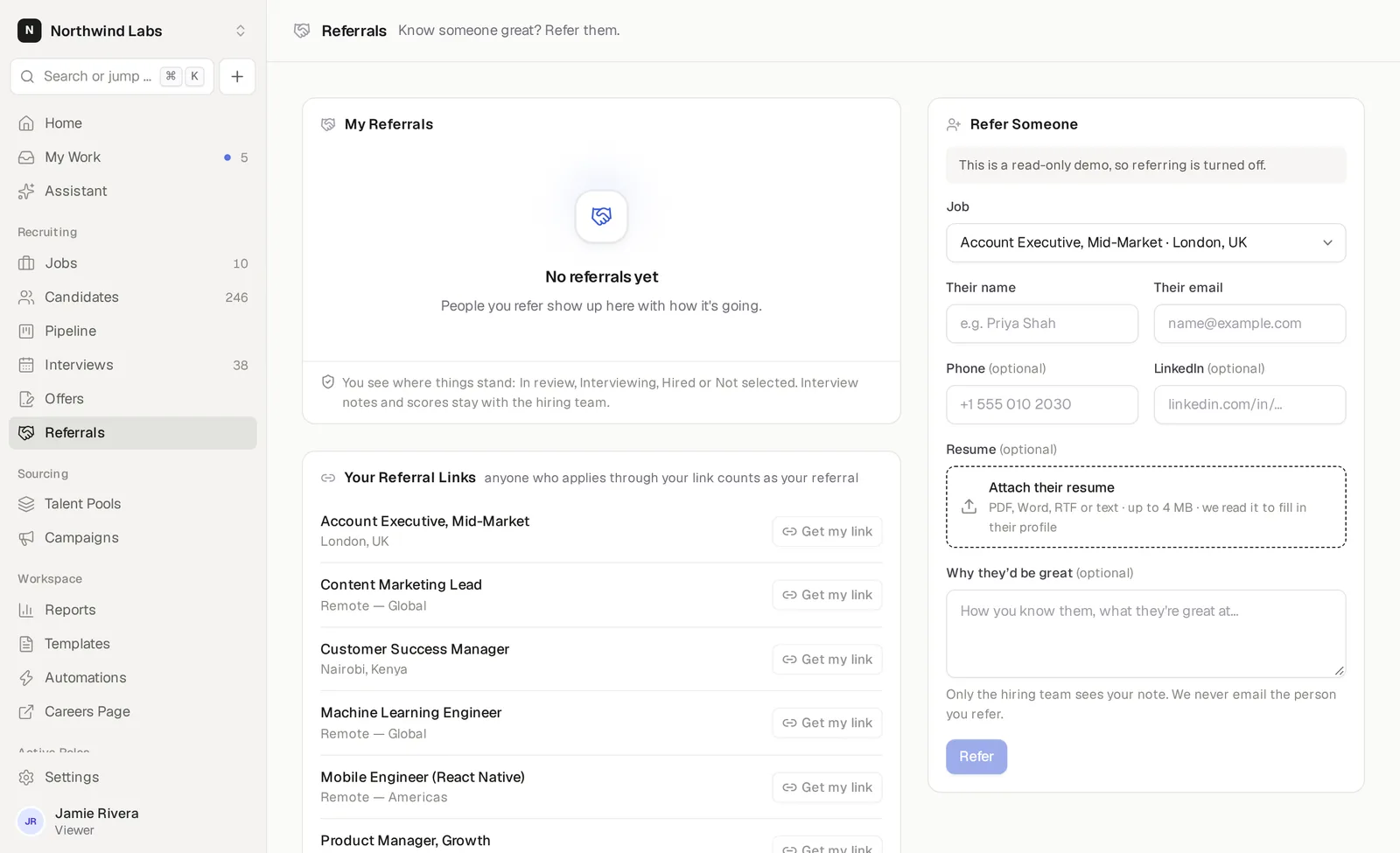Click the 'No referrals yet' heading
1400x853 pixels.
[601, 276]
